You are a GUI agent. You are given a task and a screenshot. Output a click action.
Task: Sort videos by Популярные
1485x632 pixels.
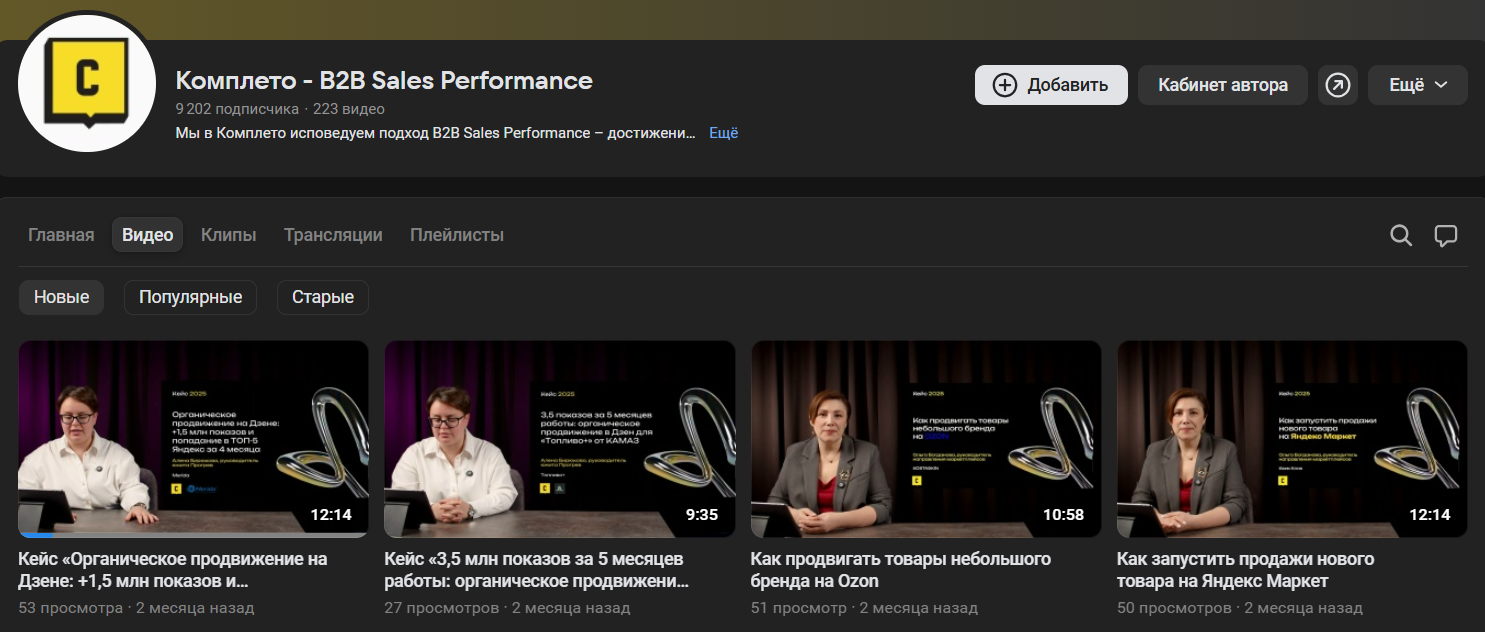pos(190,297)
